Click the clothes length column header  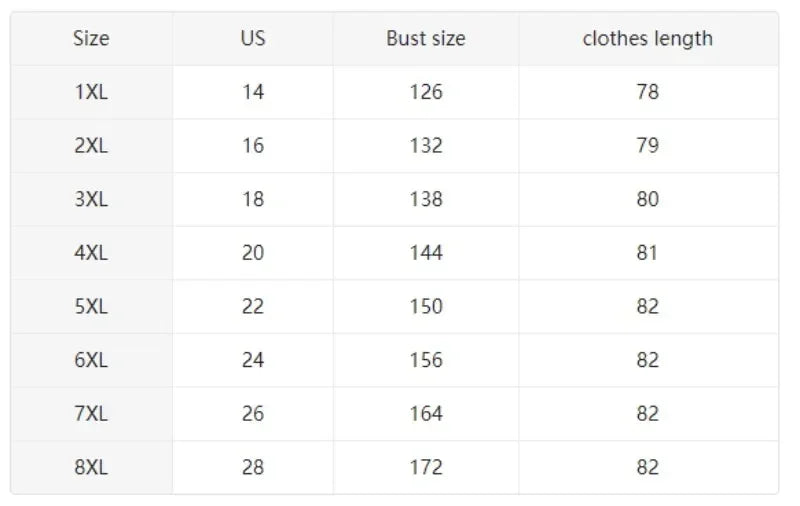(648, 39)
